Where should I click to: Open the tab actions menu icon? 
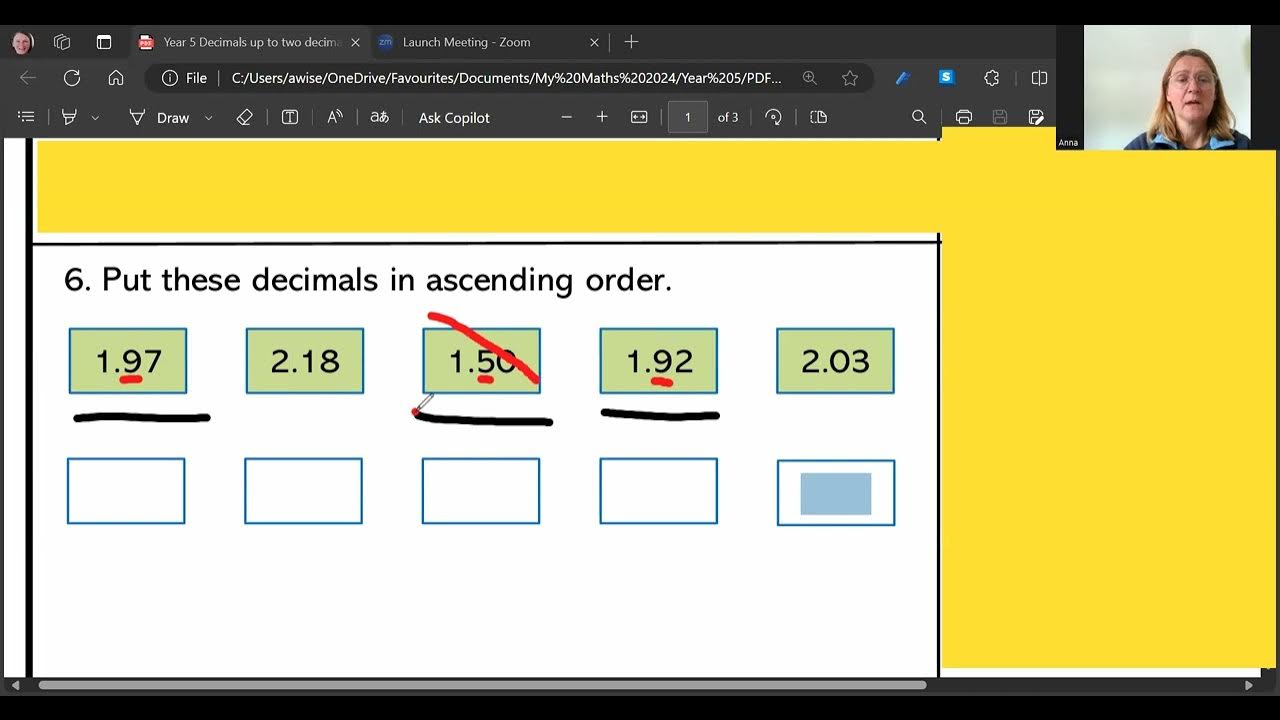104,42
